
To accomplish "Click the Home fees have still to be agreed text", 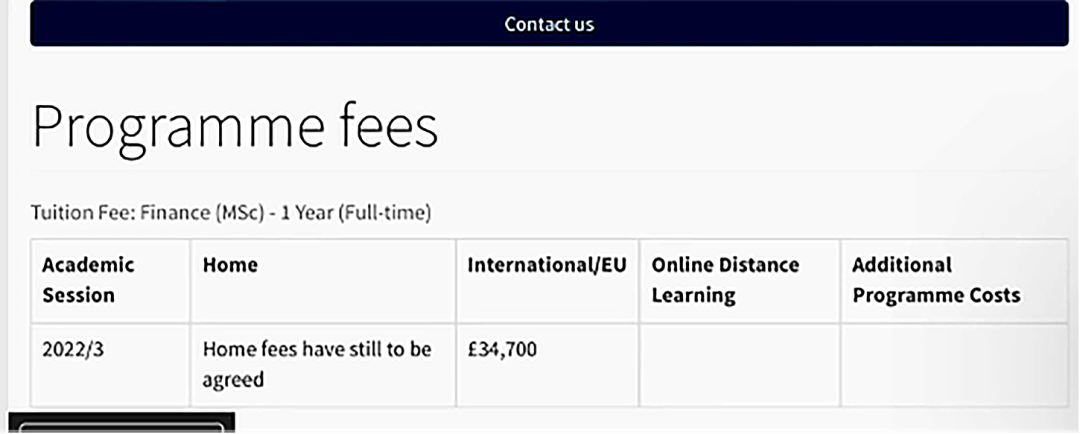I will pyautogui.click(x=317, y=364).
